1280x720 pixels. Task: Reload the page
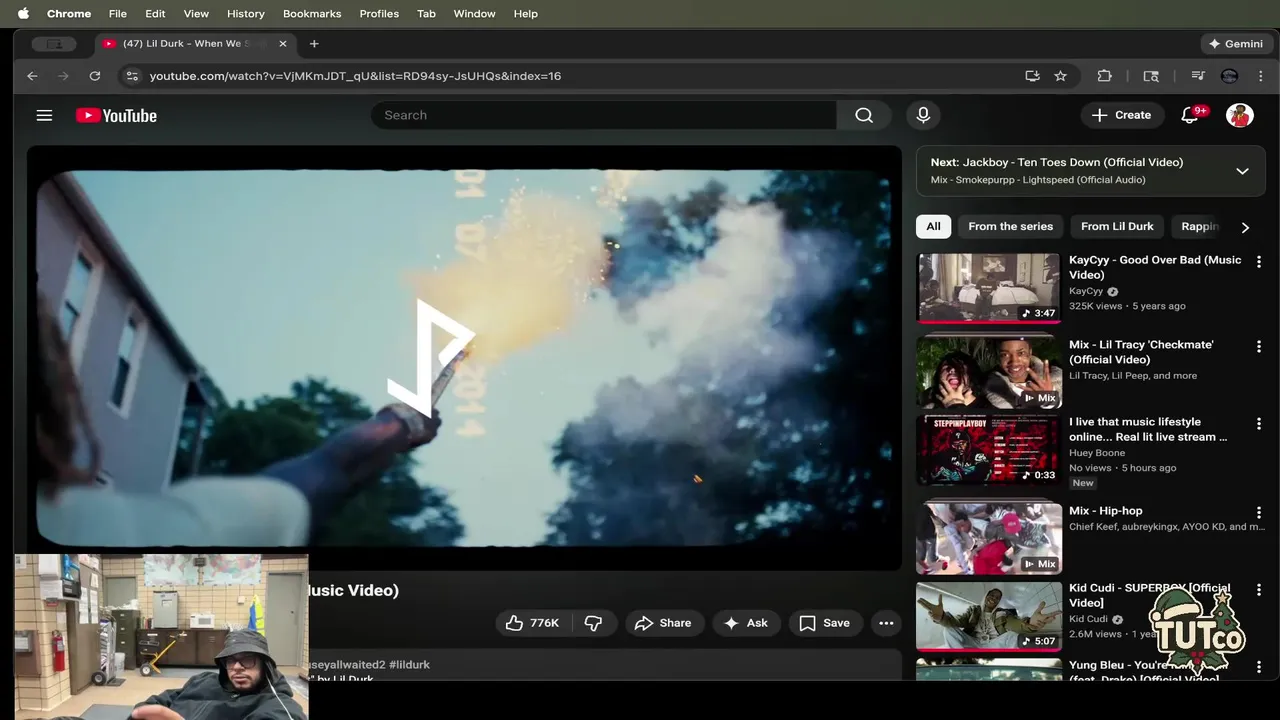tap(94, 76)
